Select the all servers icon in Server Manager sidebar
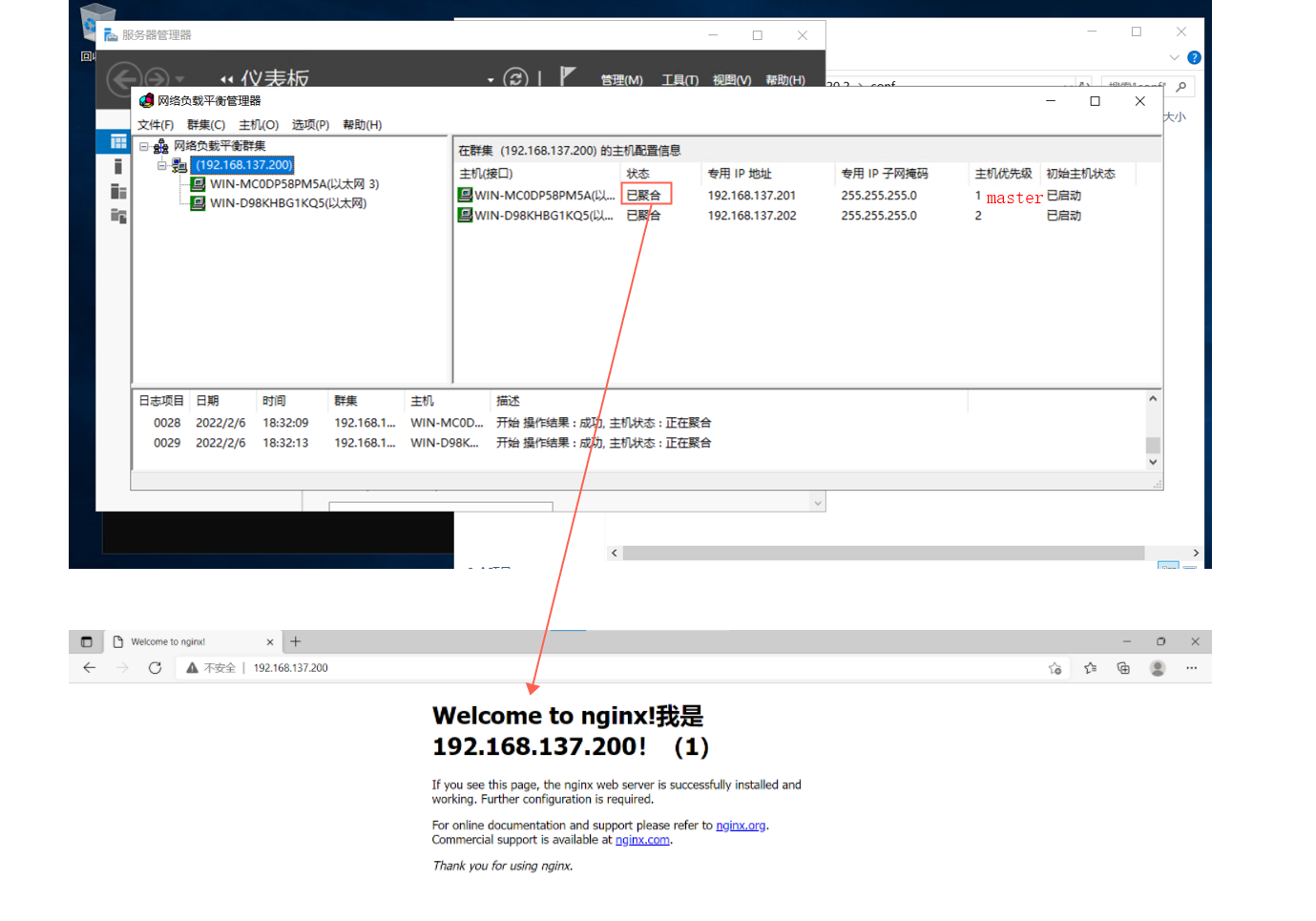 (118, 192)
